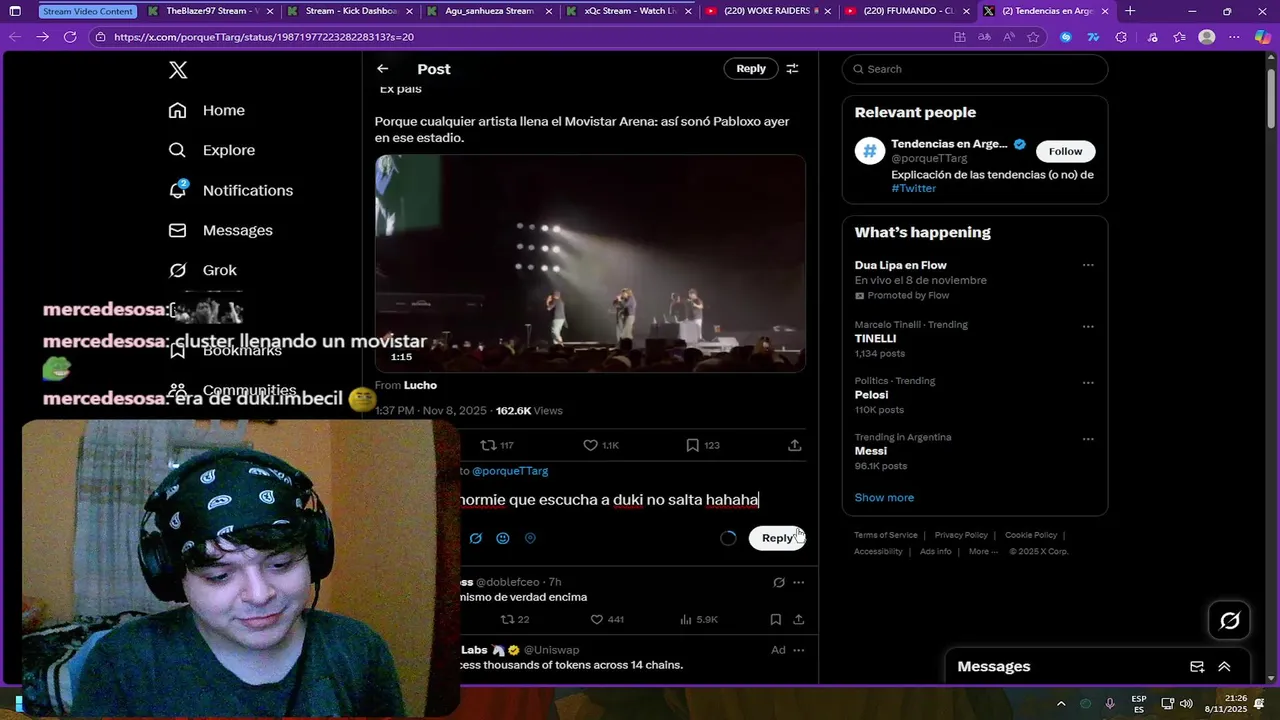
Task: Click Show more under What's happening
Action: (884, 497)
